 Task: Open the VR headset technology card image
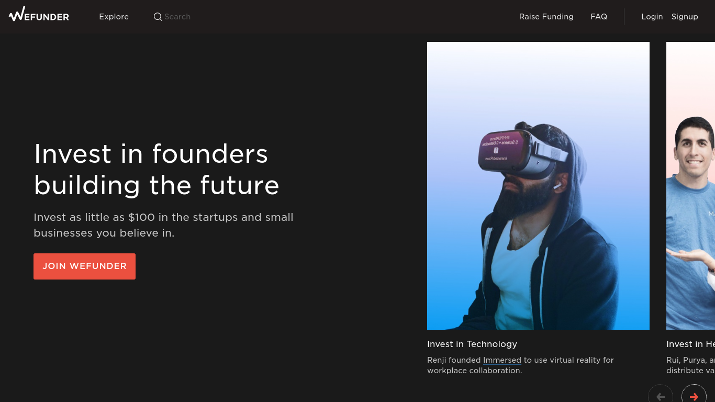[x=538, y=186]
